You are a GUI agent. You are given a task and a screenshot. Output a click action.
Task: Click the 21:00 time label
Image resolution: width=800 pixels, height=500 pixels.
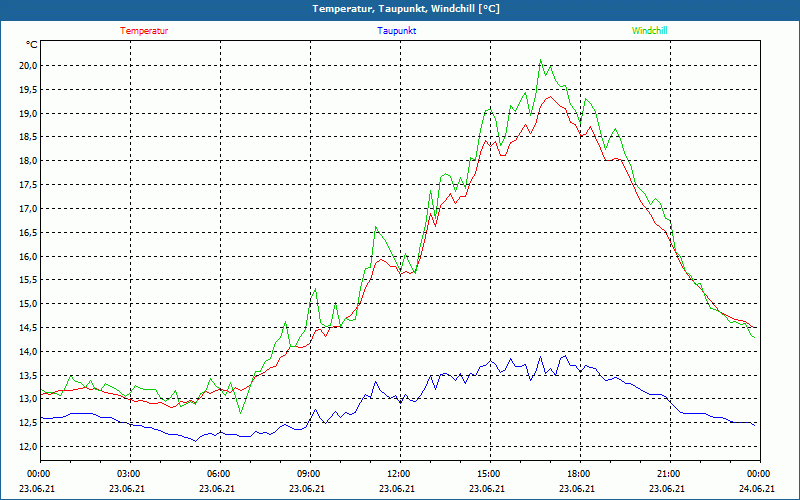click(670, 474)
